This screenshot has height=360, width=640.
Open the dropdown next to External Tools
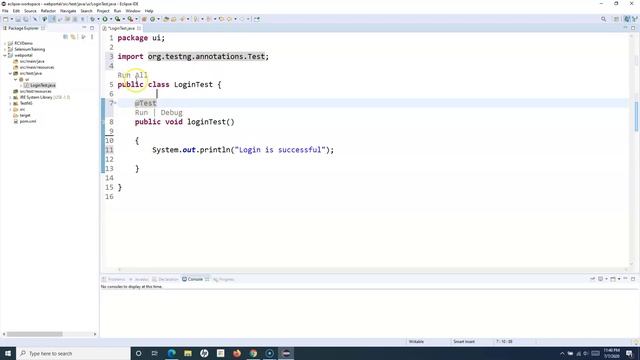point(136,19)
